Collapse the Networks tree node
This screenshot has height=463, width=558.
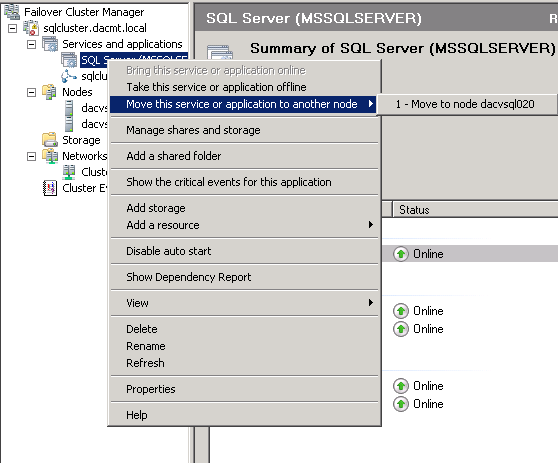32,156
